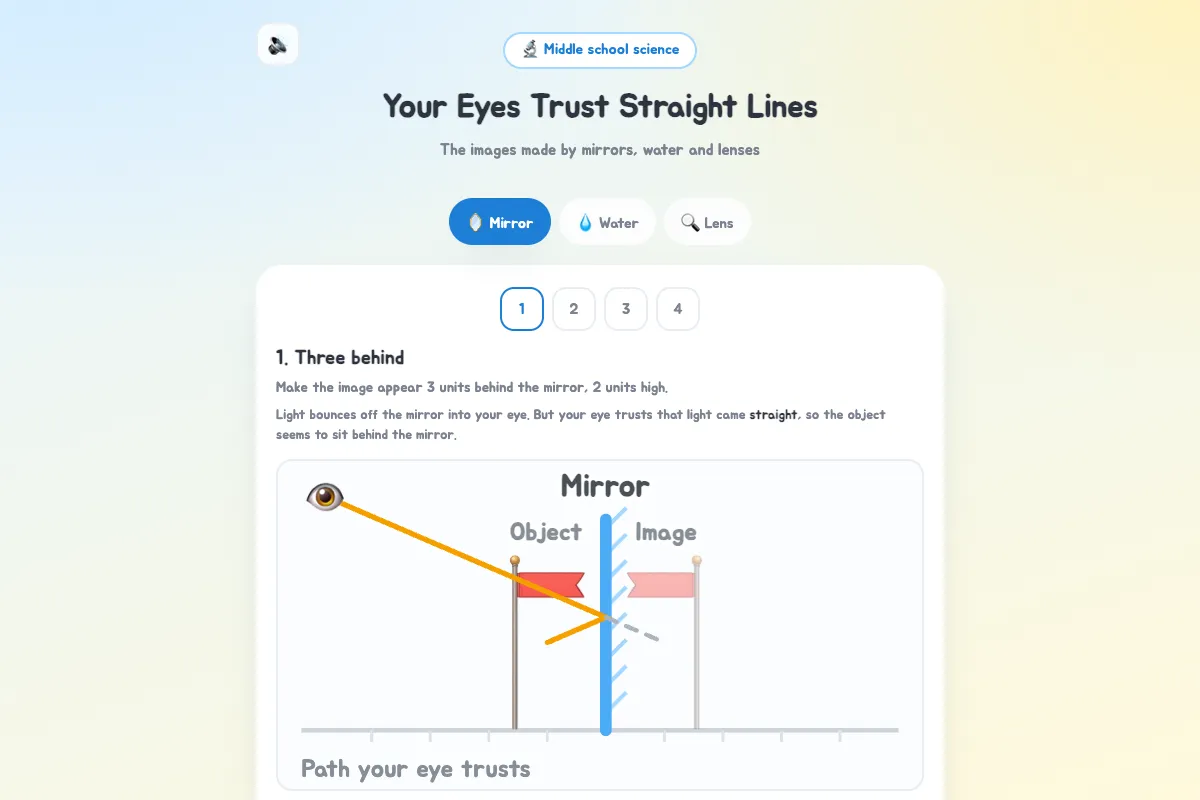Click the microscope icon in badge
The image size is (1200, 800).
[x=529, y=49]
